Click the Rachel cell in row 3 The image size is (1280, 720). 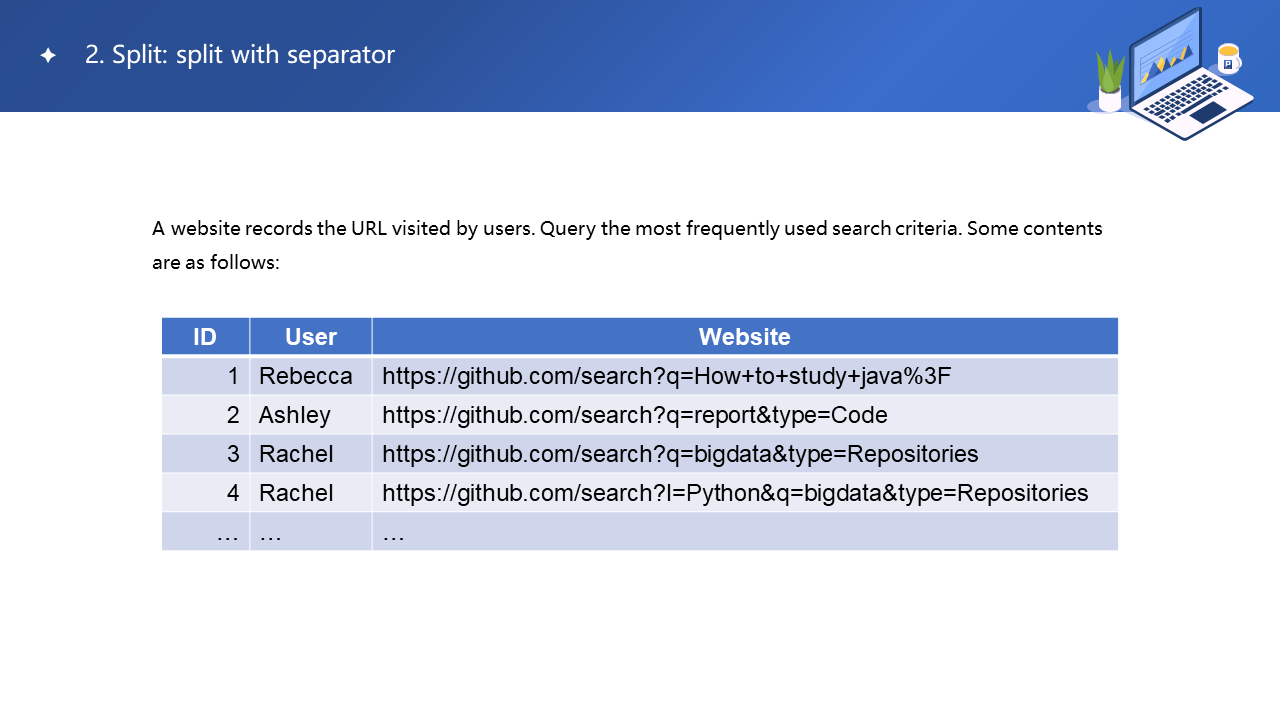pos(296,454)
